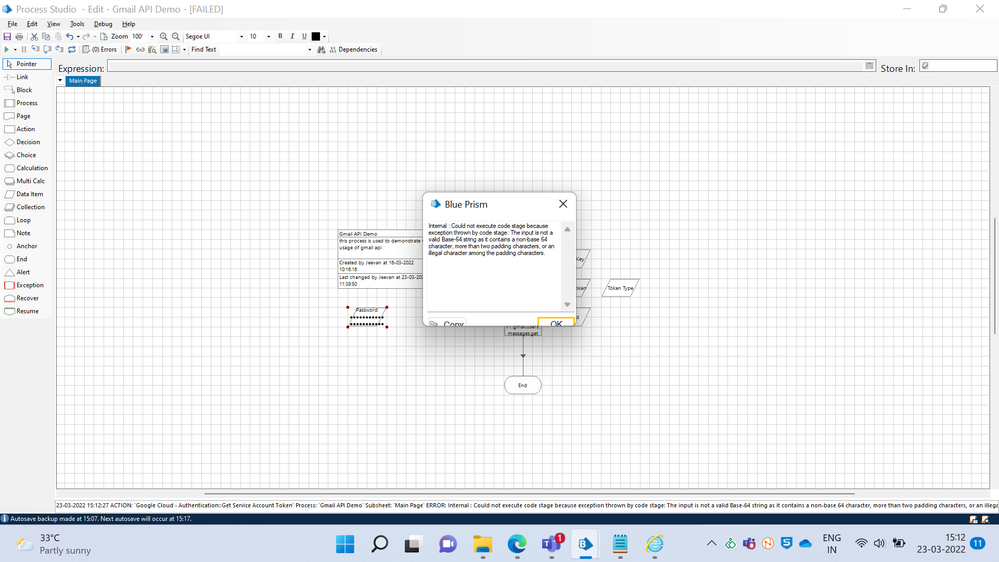
Task: Choose the Collection stage tool
Action: 30,207
